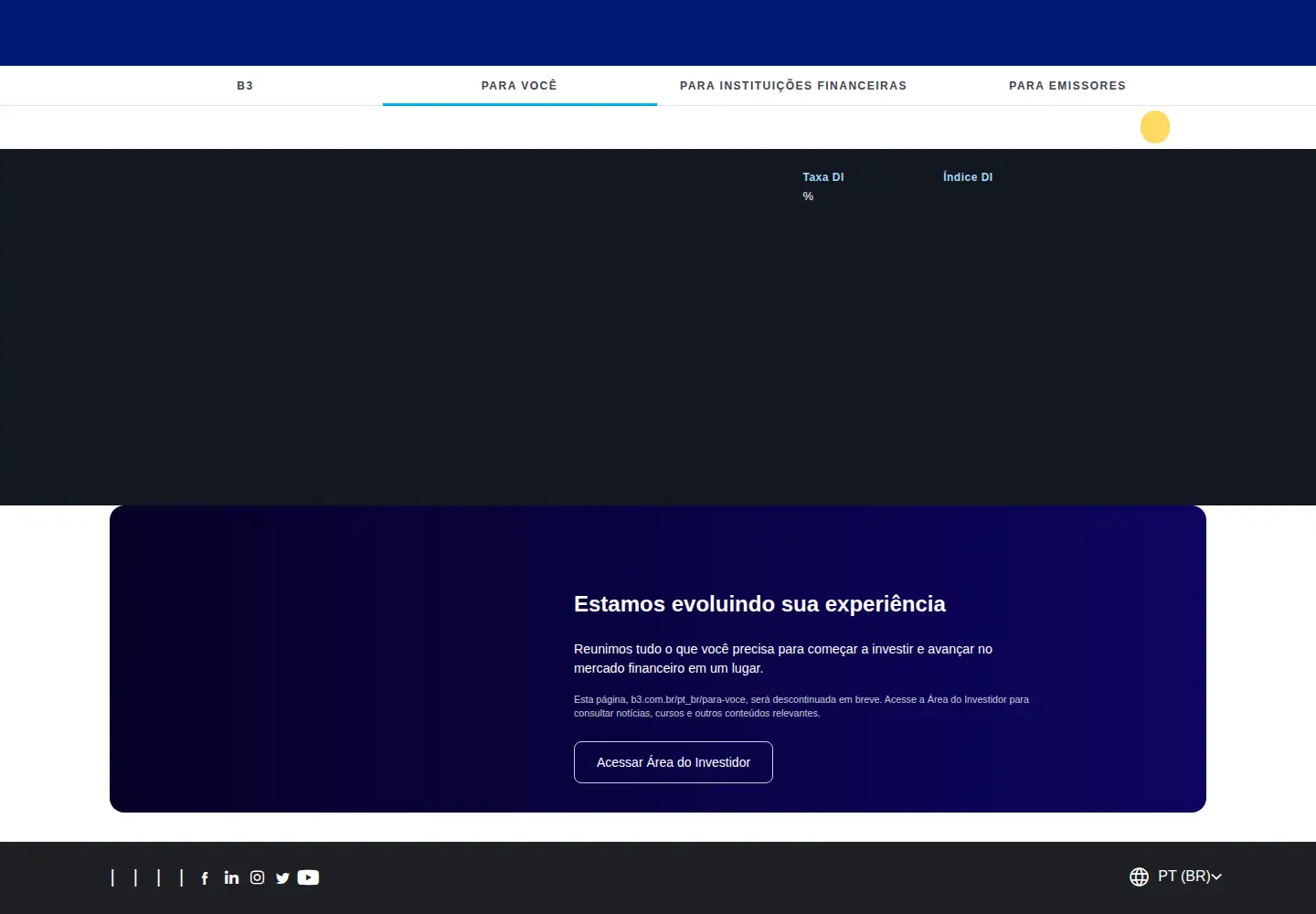Click the Estamos evoluindo sua experiência heading
1316x914 pixels.
pyautogui.click(x=759, y=604)
